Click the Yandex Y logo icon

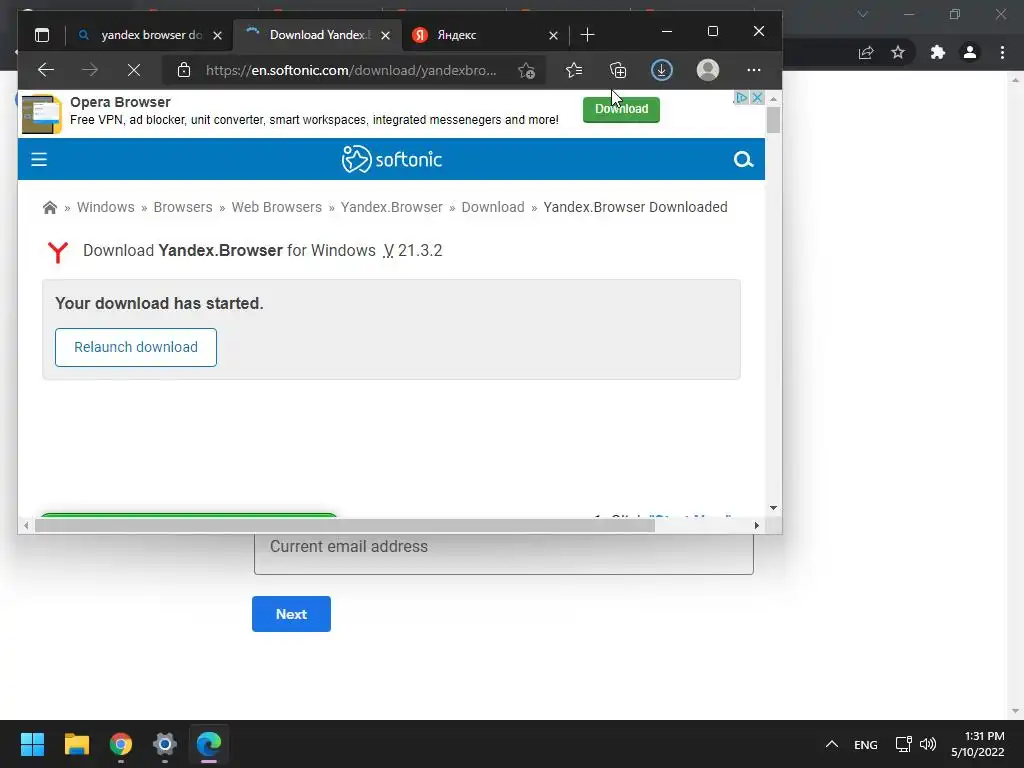(58, 251)
